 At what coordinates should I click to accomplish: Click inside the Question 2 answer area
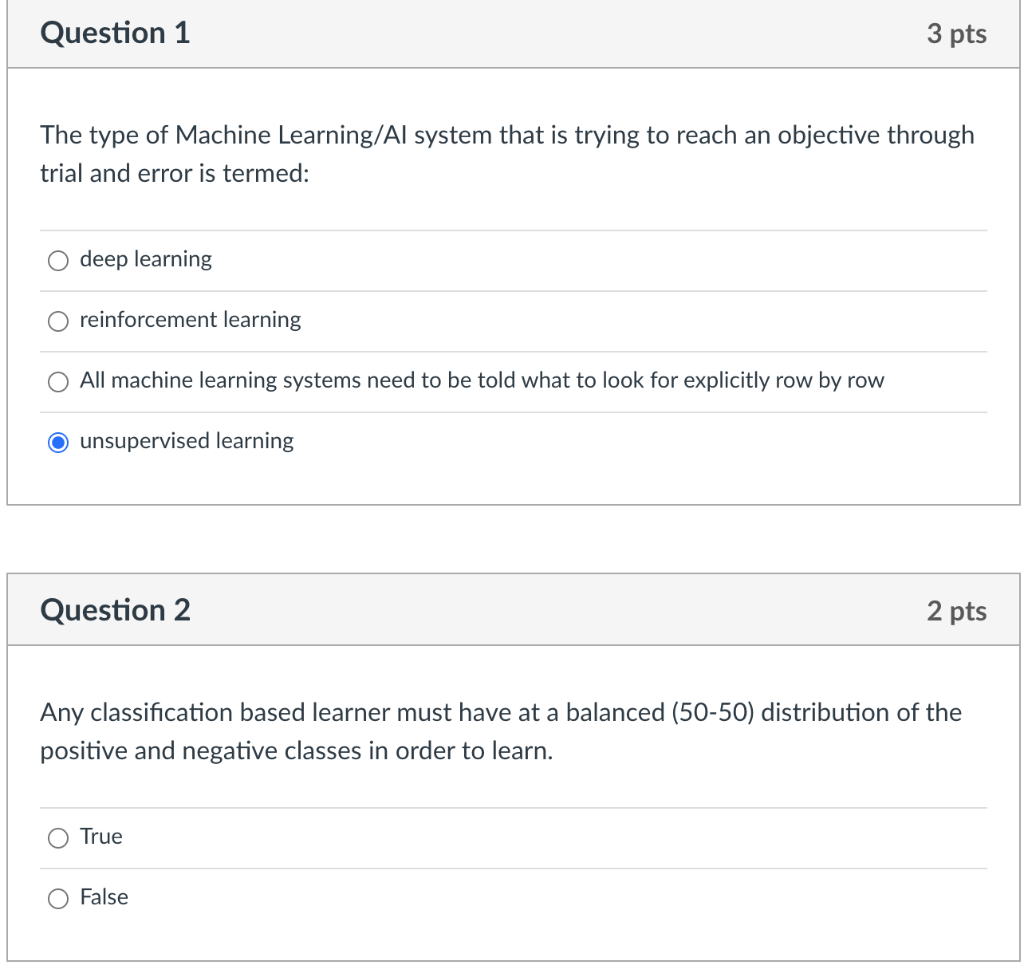512,867
